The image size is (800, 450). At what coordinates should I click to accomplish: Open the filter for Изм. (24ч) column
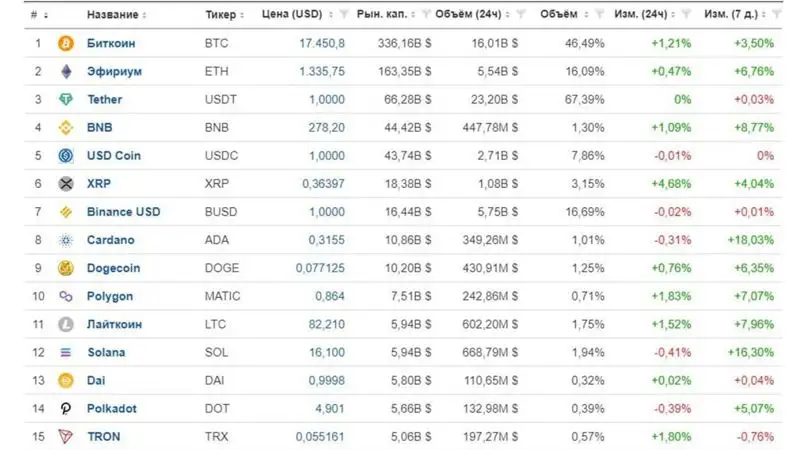click(x=687, y=15)
